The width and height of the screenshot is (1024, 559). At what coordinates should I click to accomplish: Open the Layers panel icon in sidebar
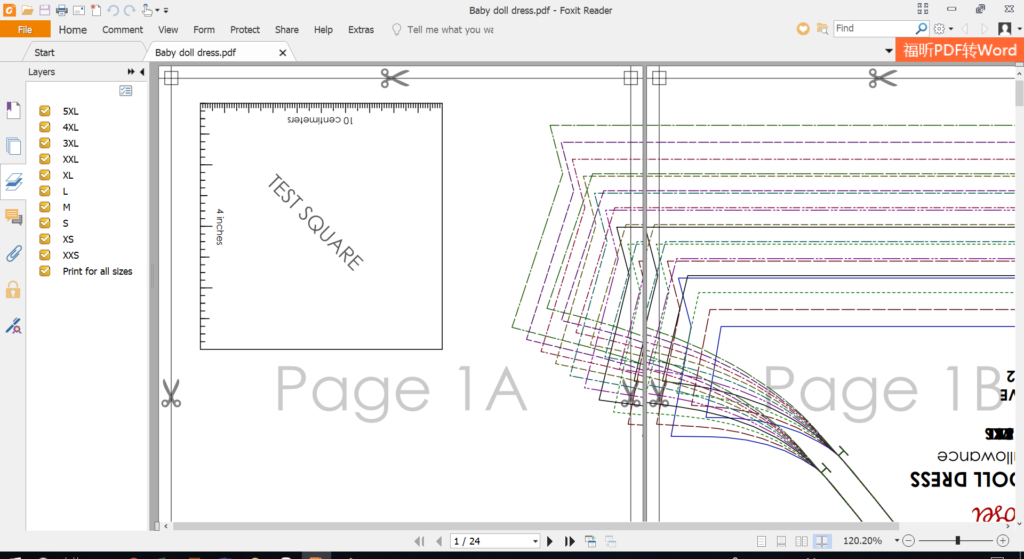(13, 181)
